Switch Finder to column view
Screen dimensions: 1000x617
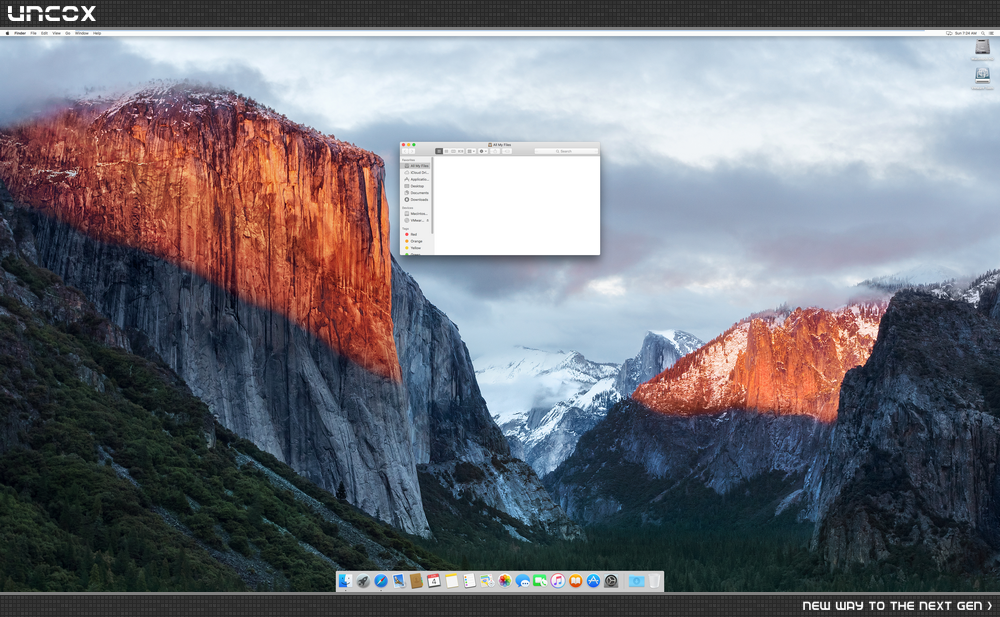pos(453,151)
